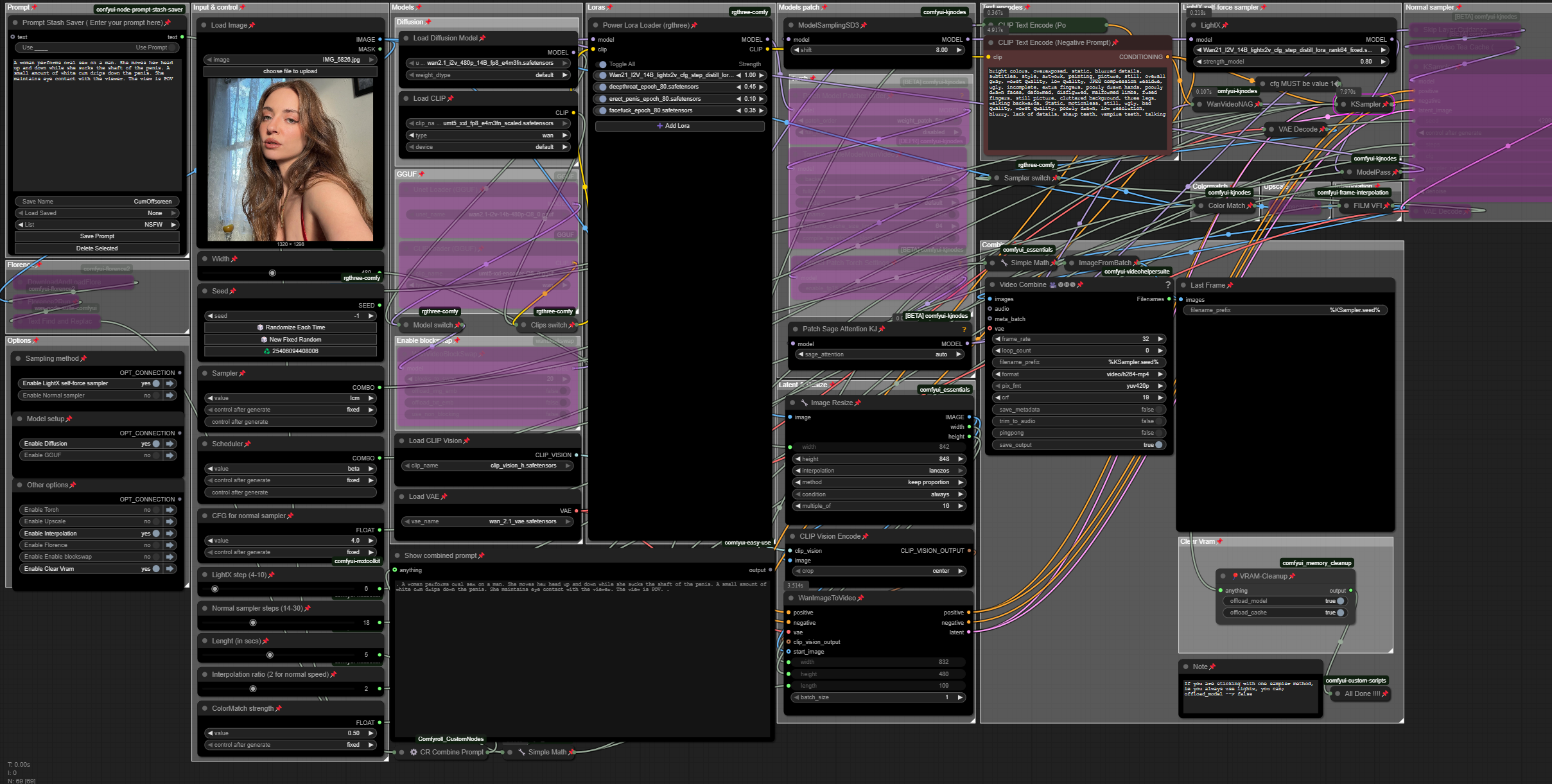Click the right arrow to increase frame_rate

[1160, 339]
